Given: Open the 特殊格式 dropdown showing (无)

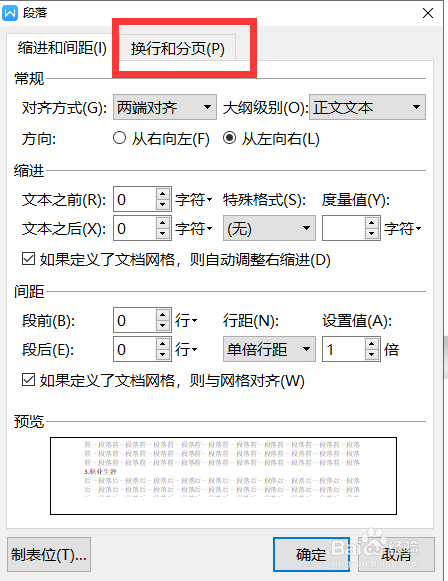Looking at the screenshot, I should coord(269,228).
